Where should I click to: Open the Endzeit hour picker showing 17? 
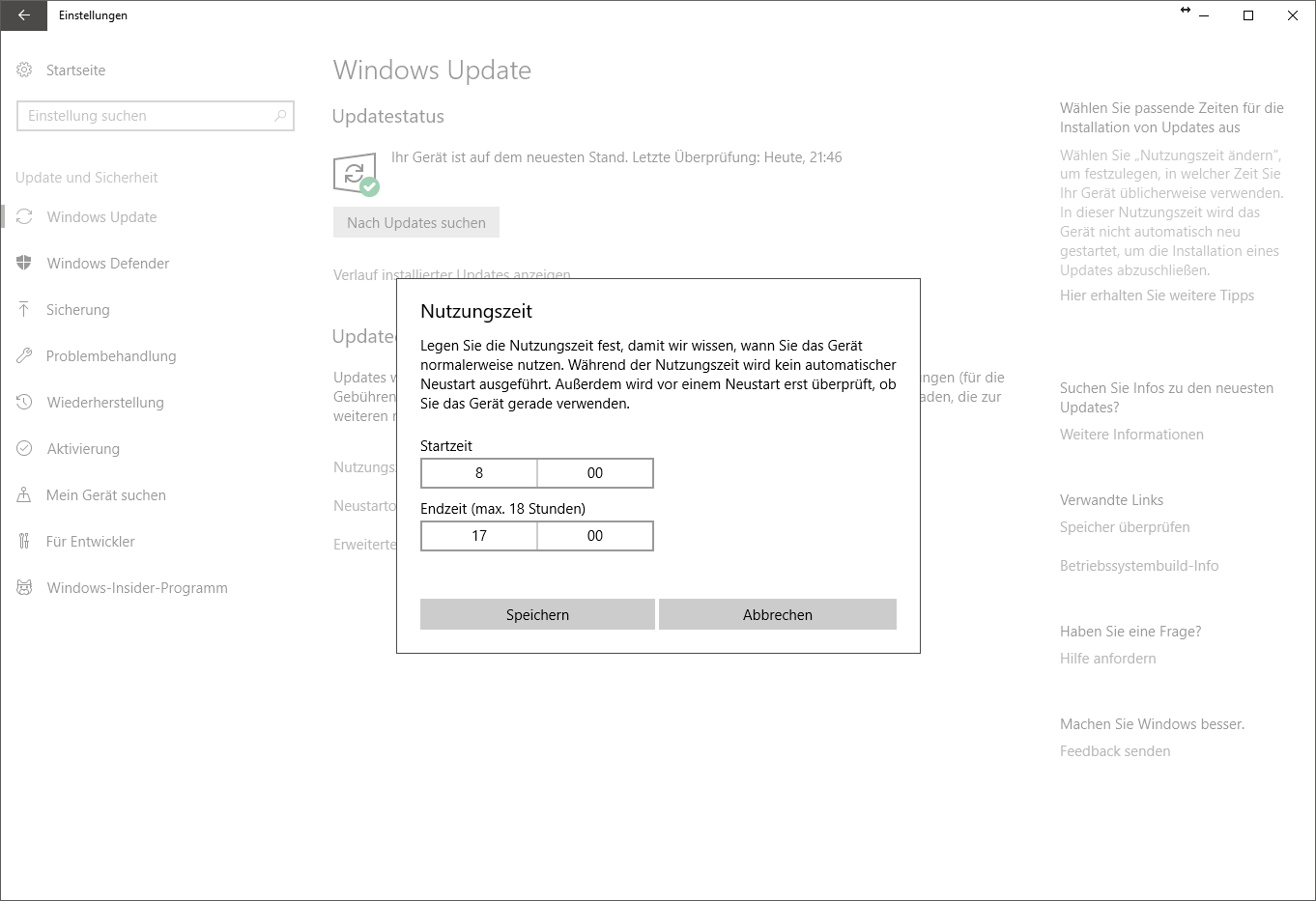[479, 536]
